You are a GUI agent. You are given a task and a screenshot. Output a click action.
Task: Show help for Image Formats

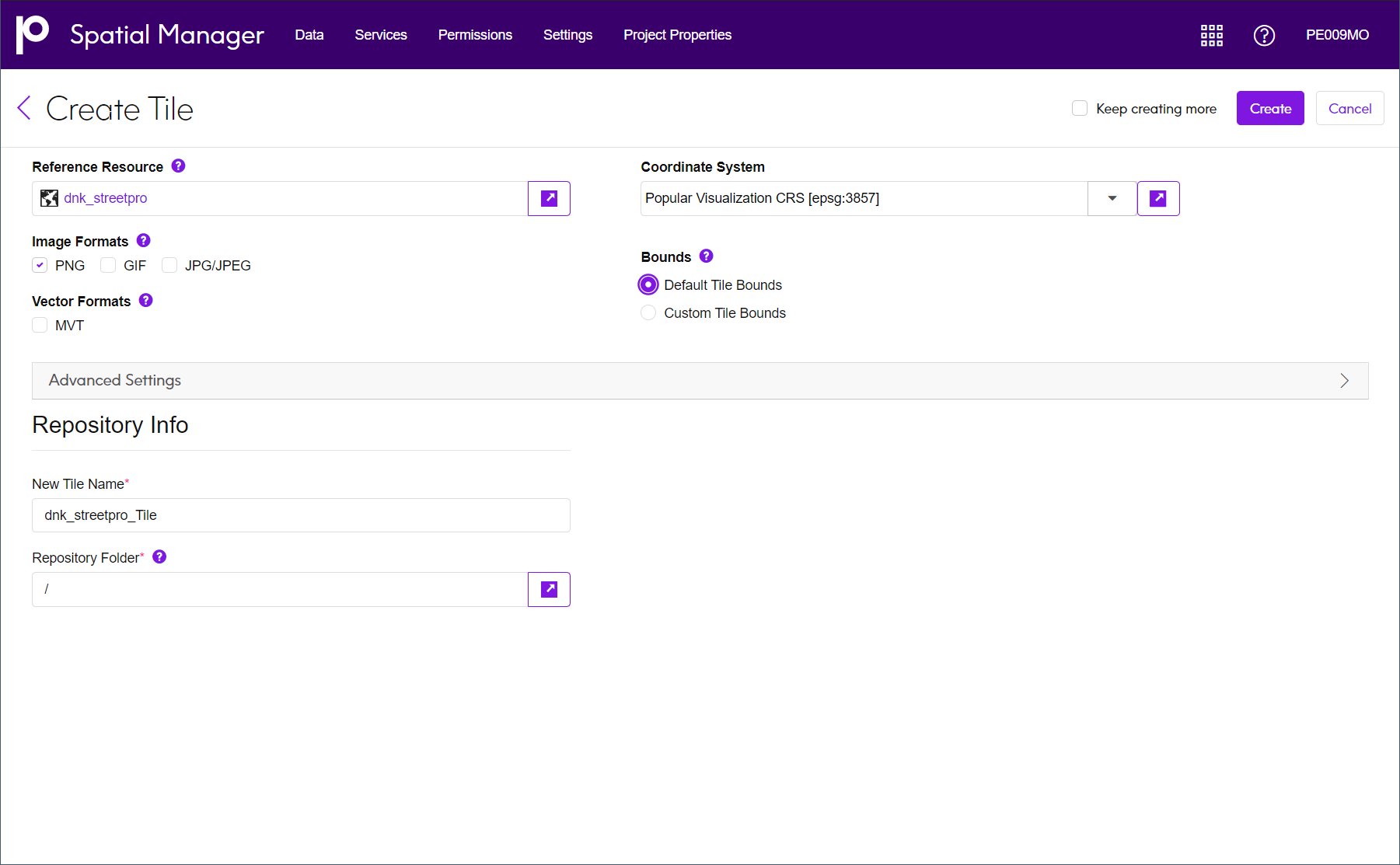(x=144, y=241)
